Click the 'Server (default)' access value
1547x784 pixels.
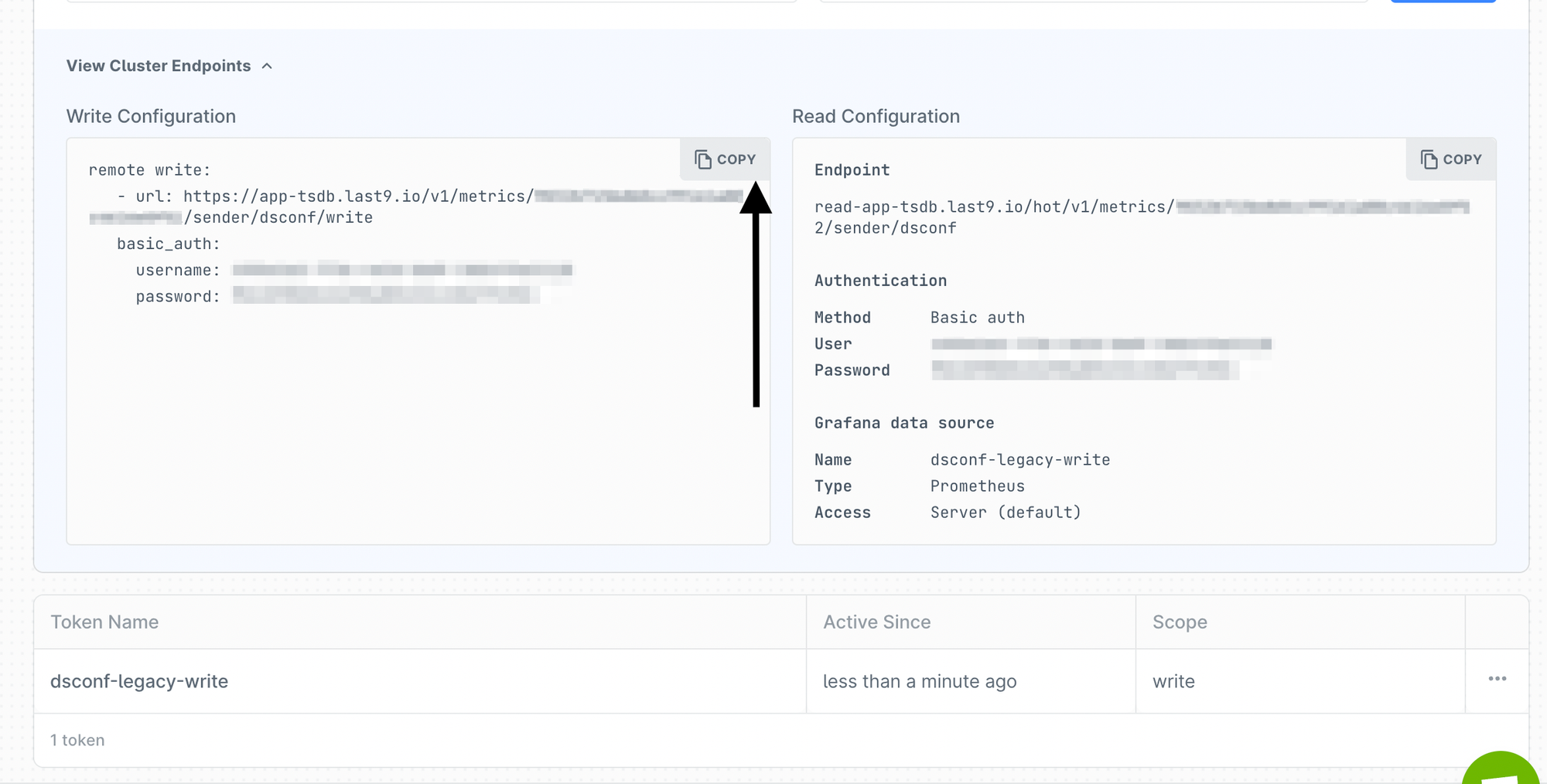point(1006,513)
